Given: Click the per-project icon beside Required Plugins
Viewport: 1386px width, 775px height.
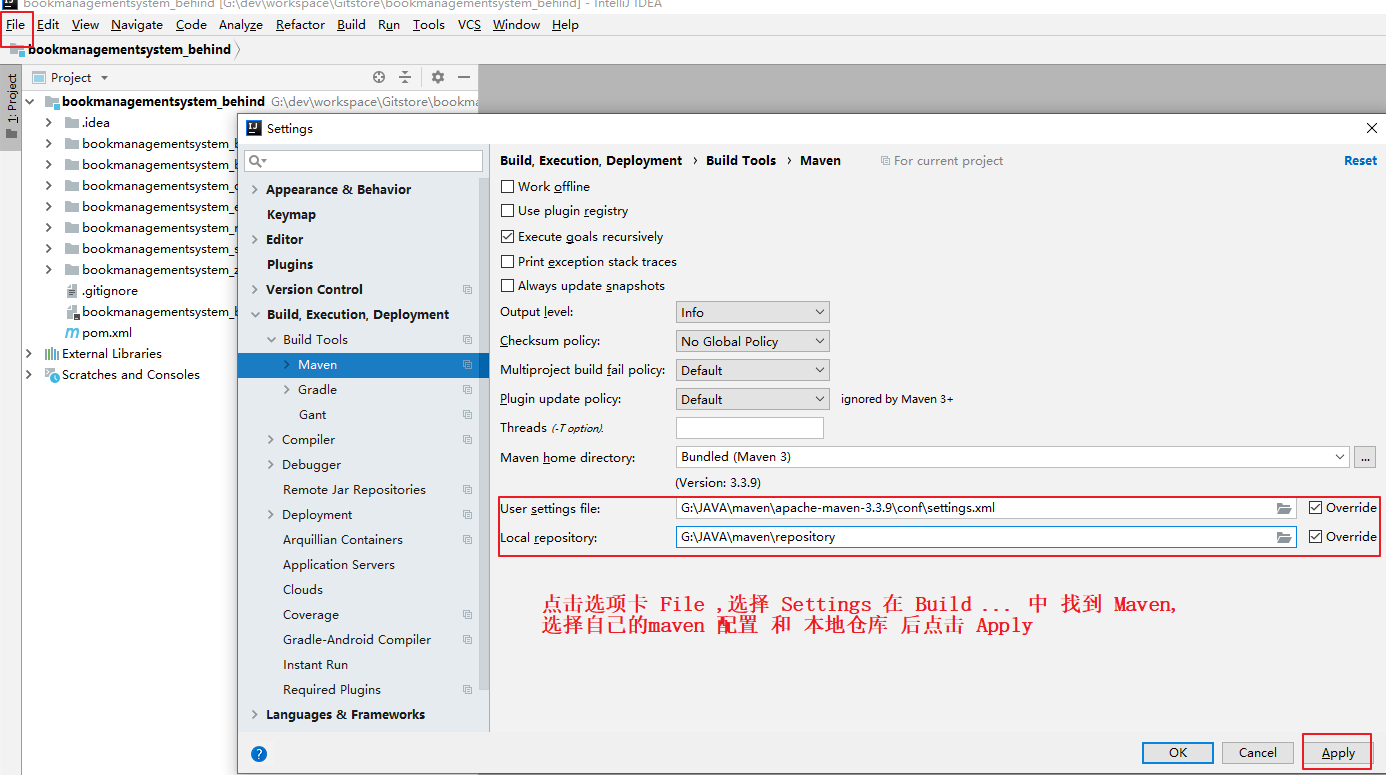Looking at the screenshot, I should (467, 690).
